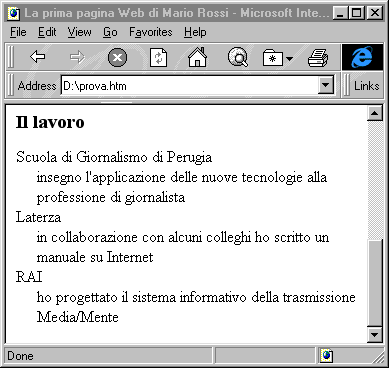Open the Help menu
389x368 pixels.
click(195, 32)
